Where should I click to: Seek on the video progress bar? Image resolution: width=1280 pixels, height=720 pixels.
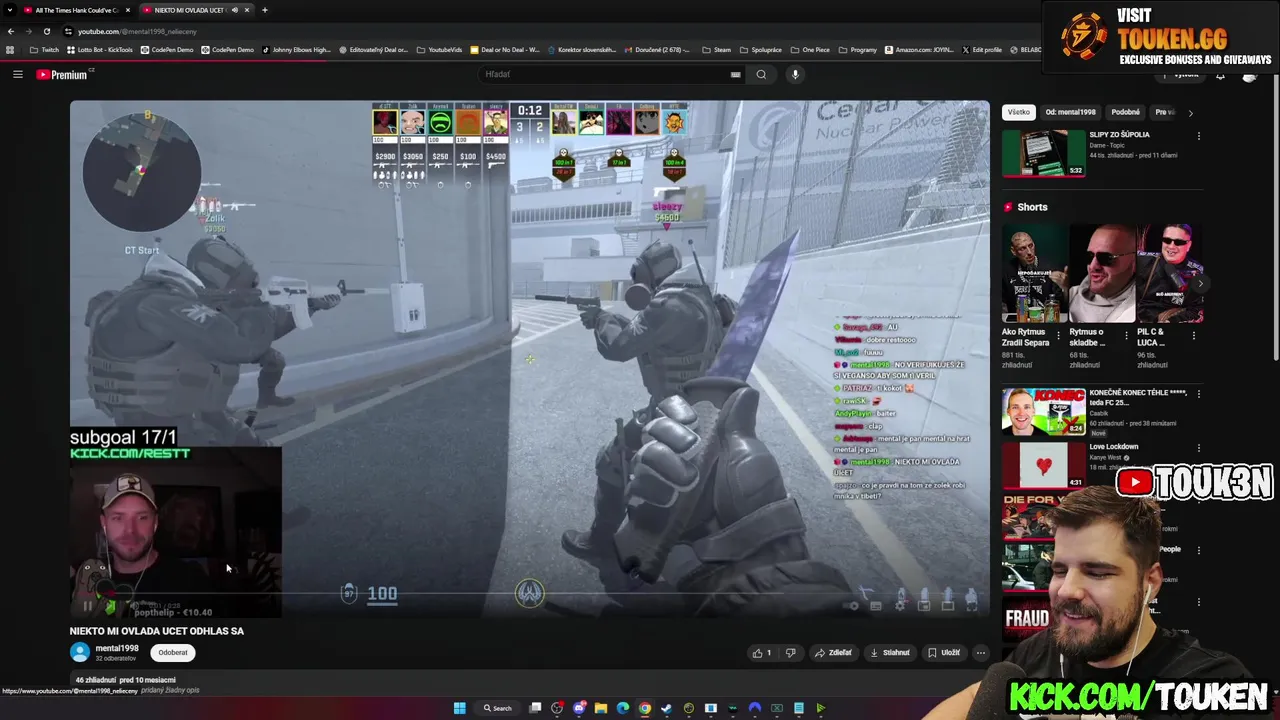coord(530,593)
